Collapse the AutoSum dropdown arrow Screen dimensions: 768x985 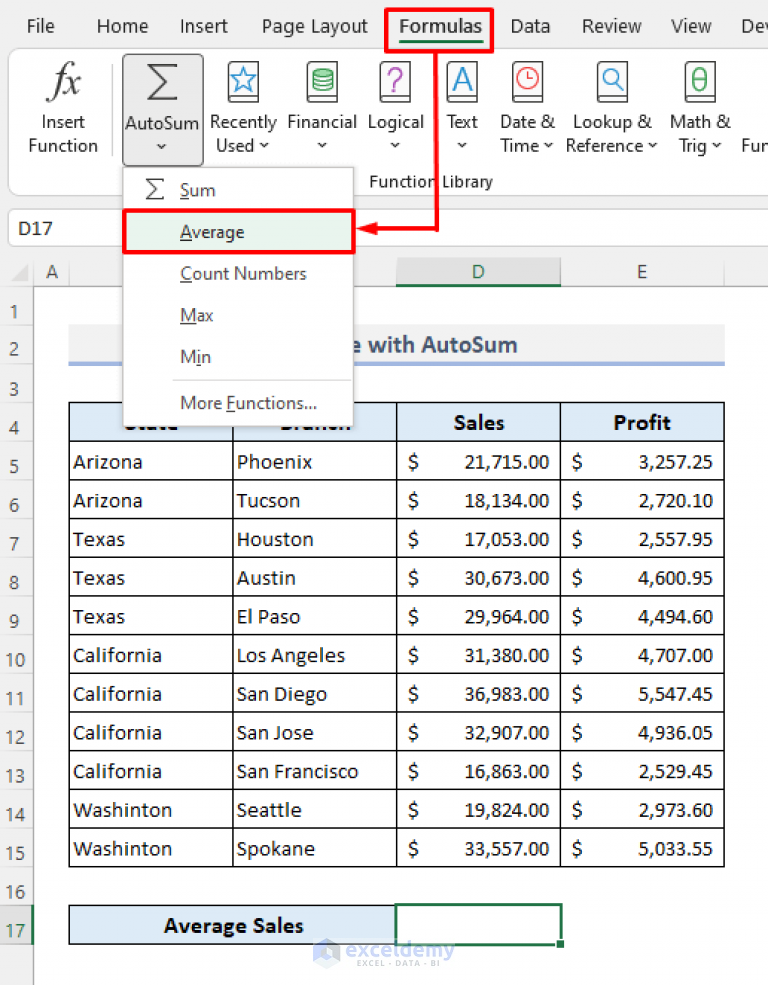[x=162, y=146]
